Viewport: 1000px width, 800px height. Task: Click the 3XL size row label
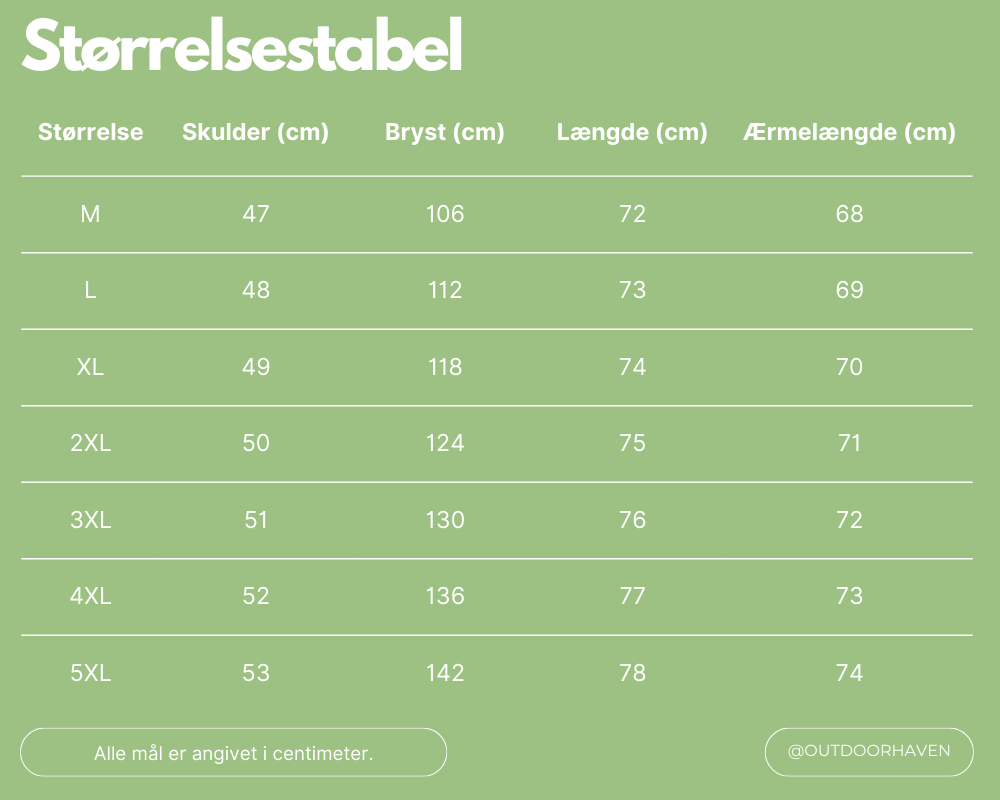pyautogui.click(x=90, y=520)
